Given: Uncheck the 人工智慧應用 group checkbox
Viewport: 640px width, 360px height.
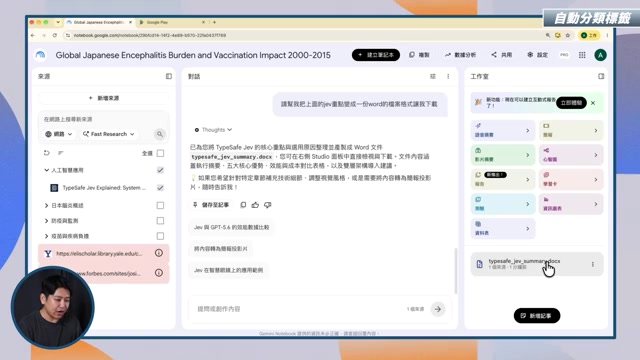Looking at the screenshot, I should (160, 170).
